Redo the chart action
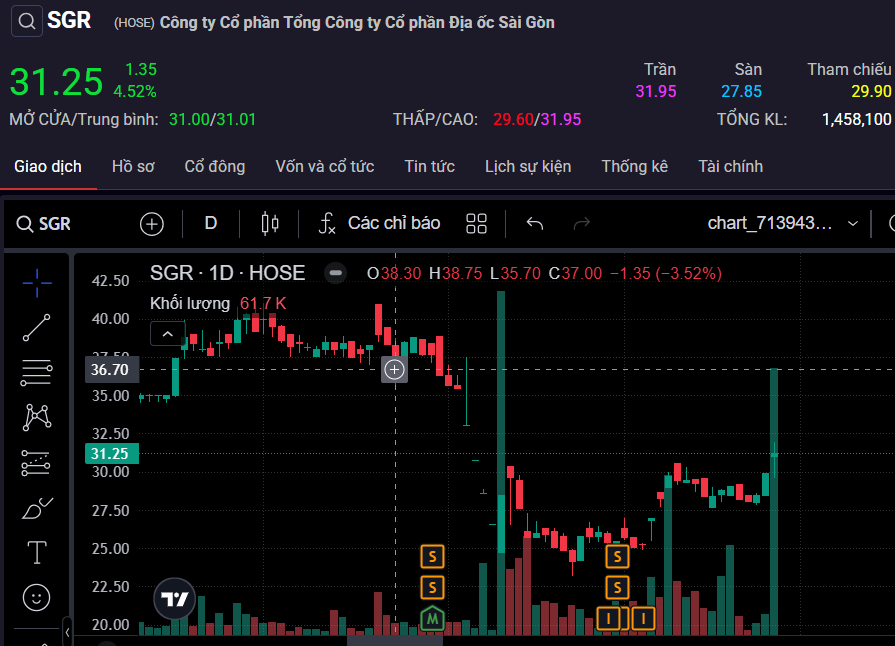The height and width of the screenshot is (646, 895). coord(582,223)
